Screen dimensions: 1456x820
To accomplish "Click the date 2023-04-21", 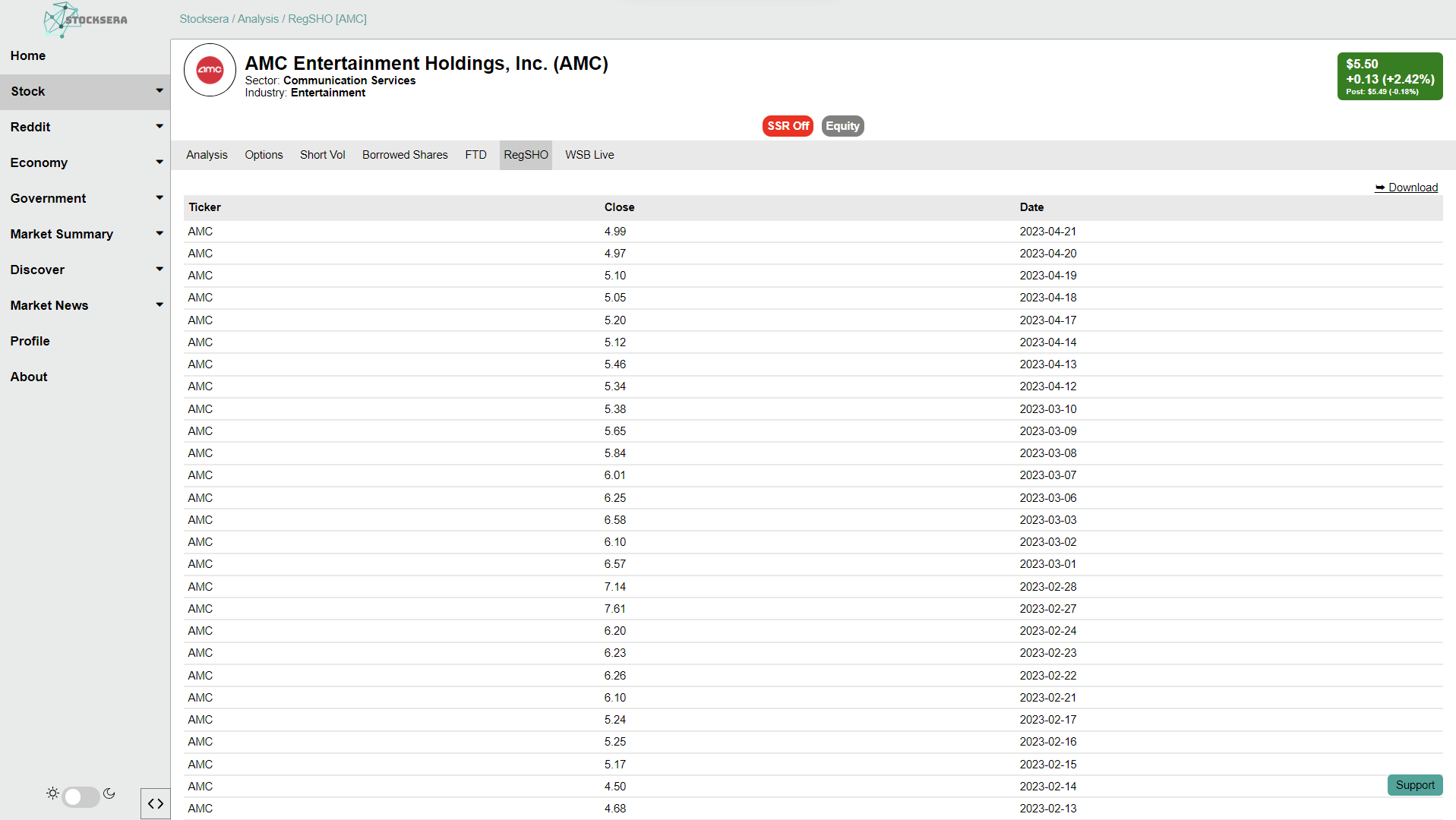I will [1047, 232].
